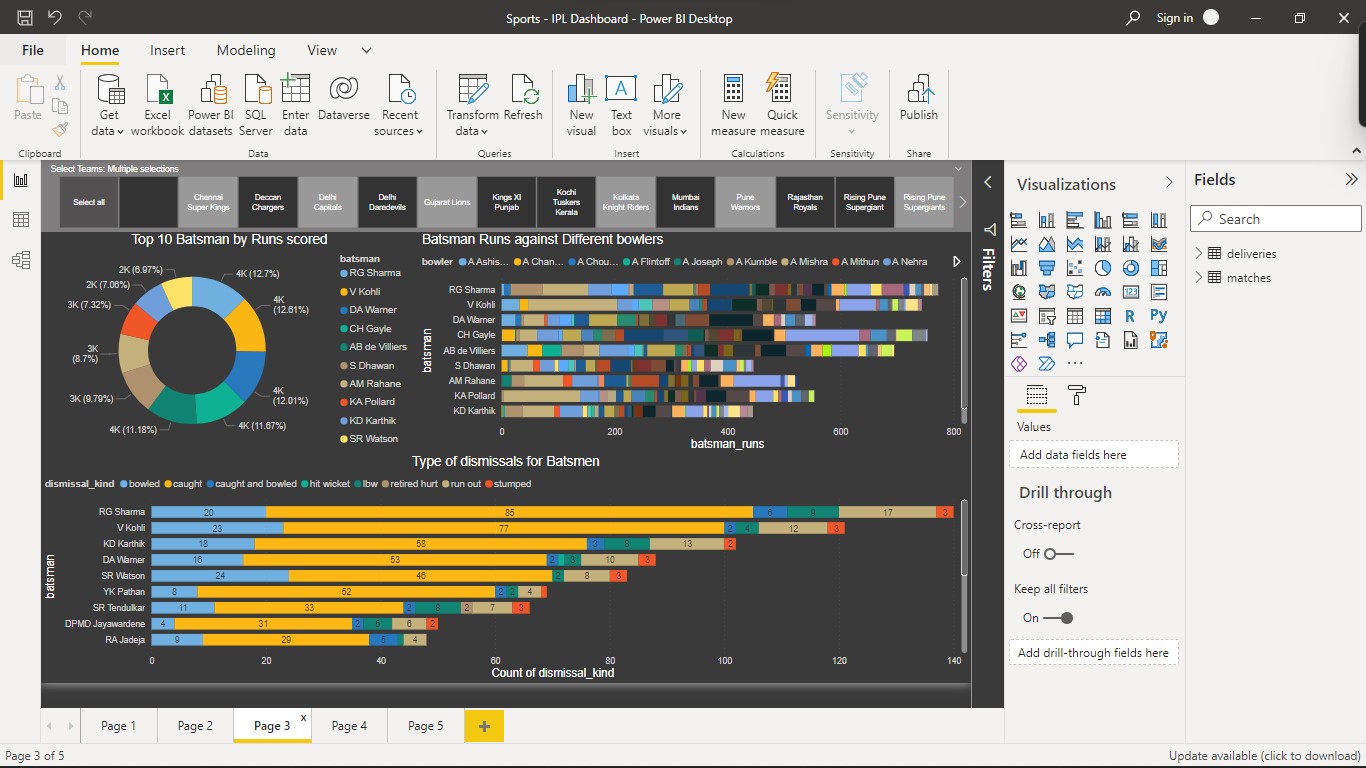This screenshot has height=768, width=1366.
Task: Switch to the View ribbon tab
Action: tap(322, 50)
